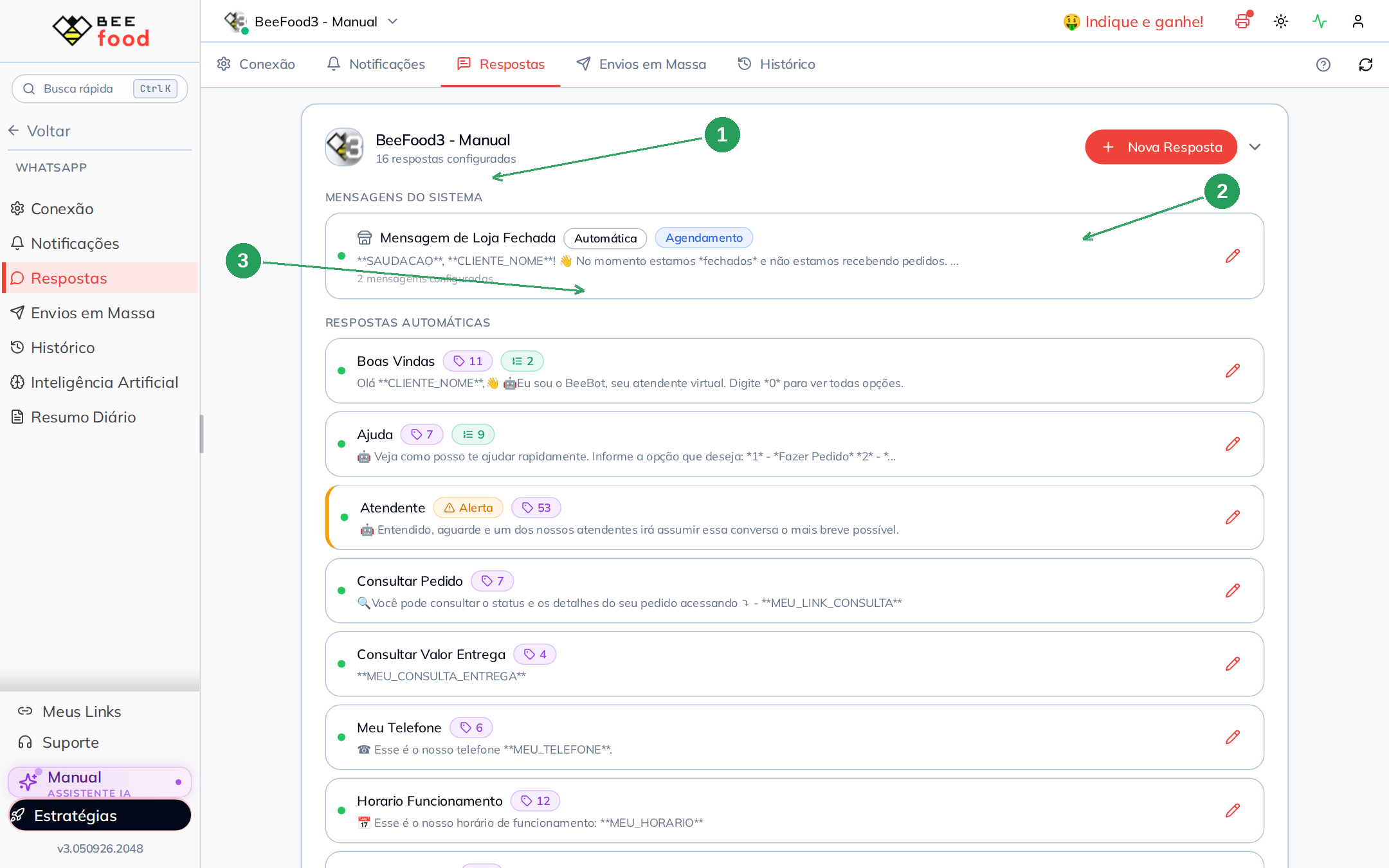Open the Envios em Massa tab
The width and height of the screenshot is (1389, 868).
tap(641, 64)
